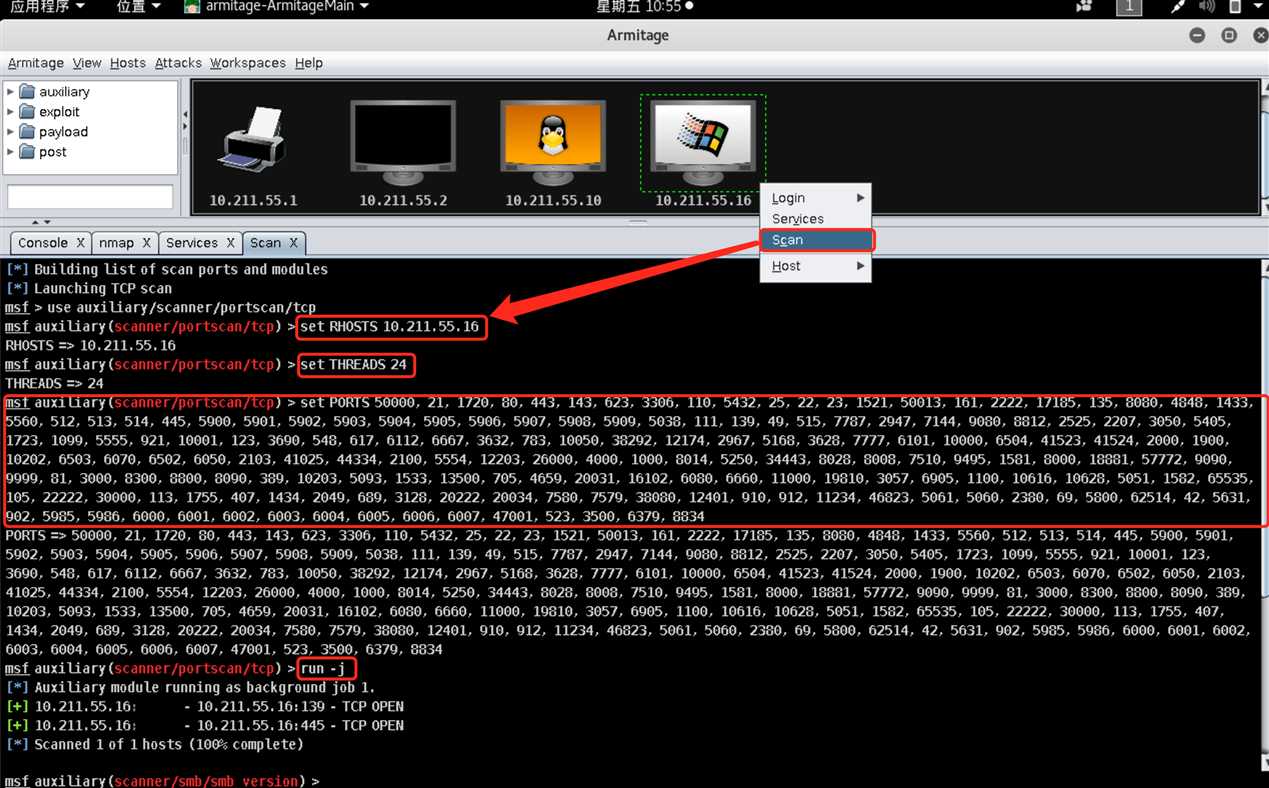The height and width of the screenshot is (788, 1269).
Task: Click the auxiliary tree label
Action: tap(64, 92)
